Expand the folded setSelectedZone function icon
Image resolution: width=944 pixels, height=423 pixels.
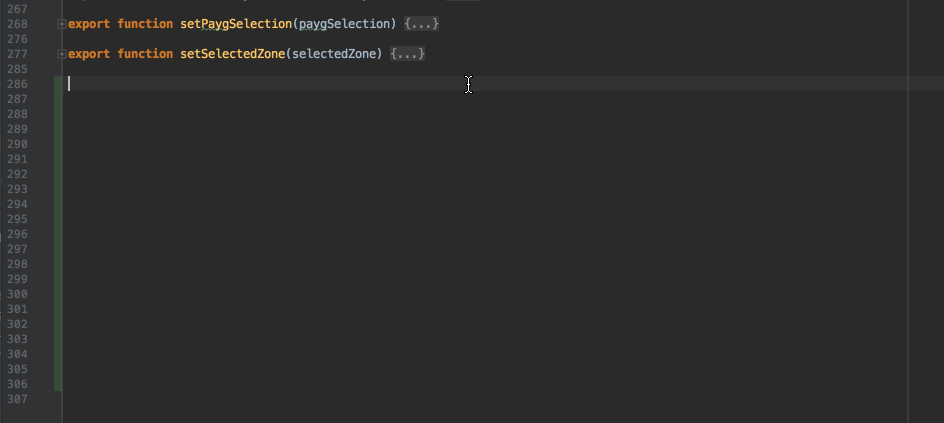(x=63, y=54)
